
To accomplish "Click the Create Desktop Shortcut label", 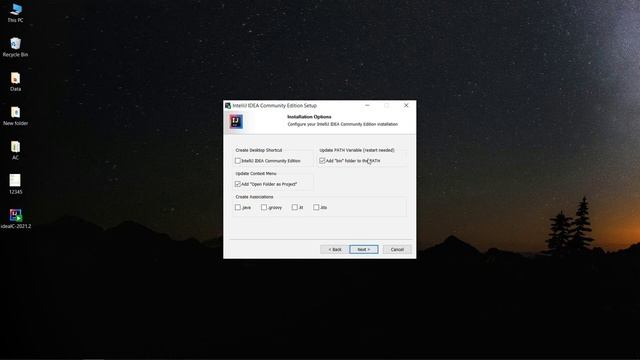I will point(259,150).
